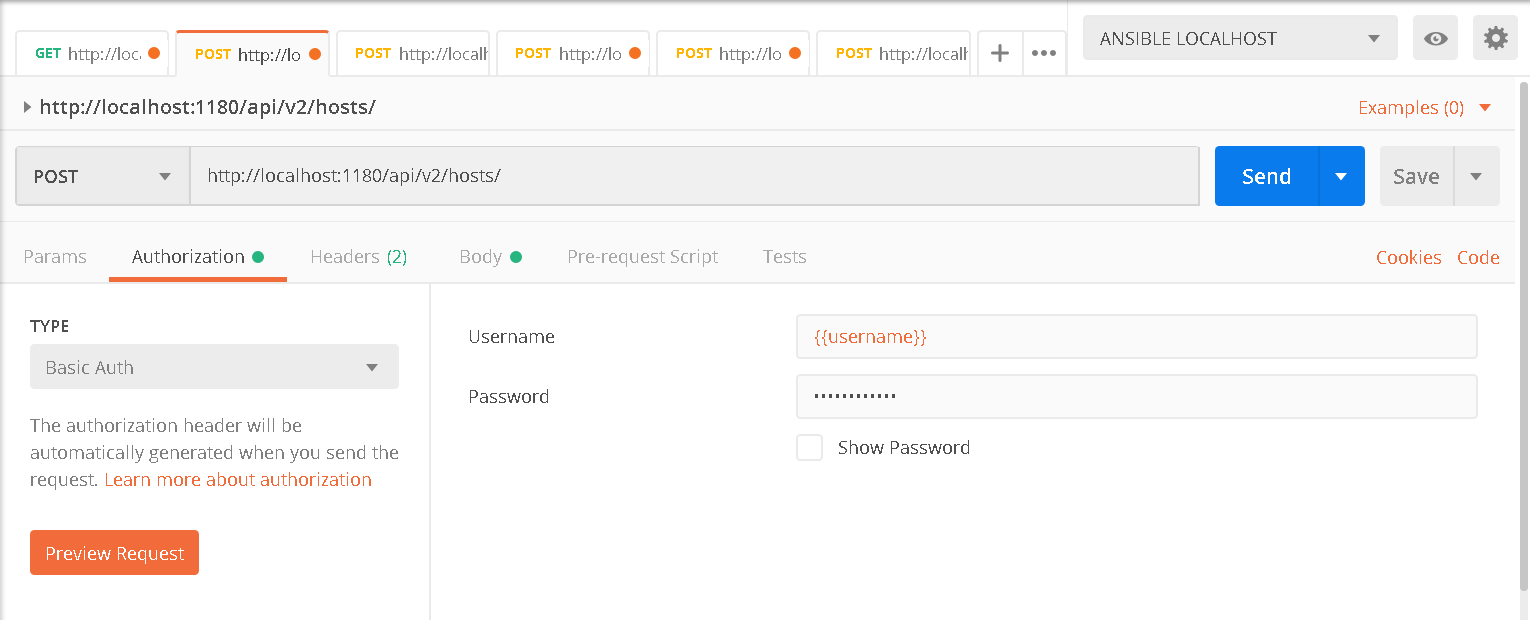
Task: Click the Send button
Action: pos(1267,176)
